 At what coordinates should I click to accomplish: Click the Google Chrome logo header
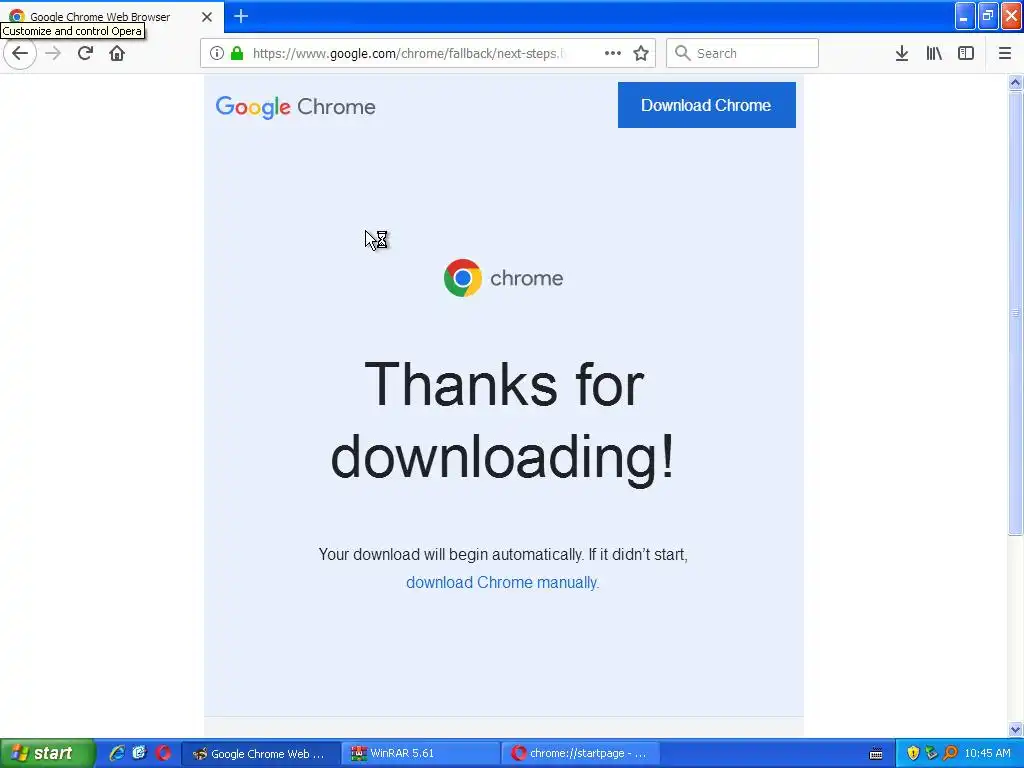[295, 106]
